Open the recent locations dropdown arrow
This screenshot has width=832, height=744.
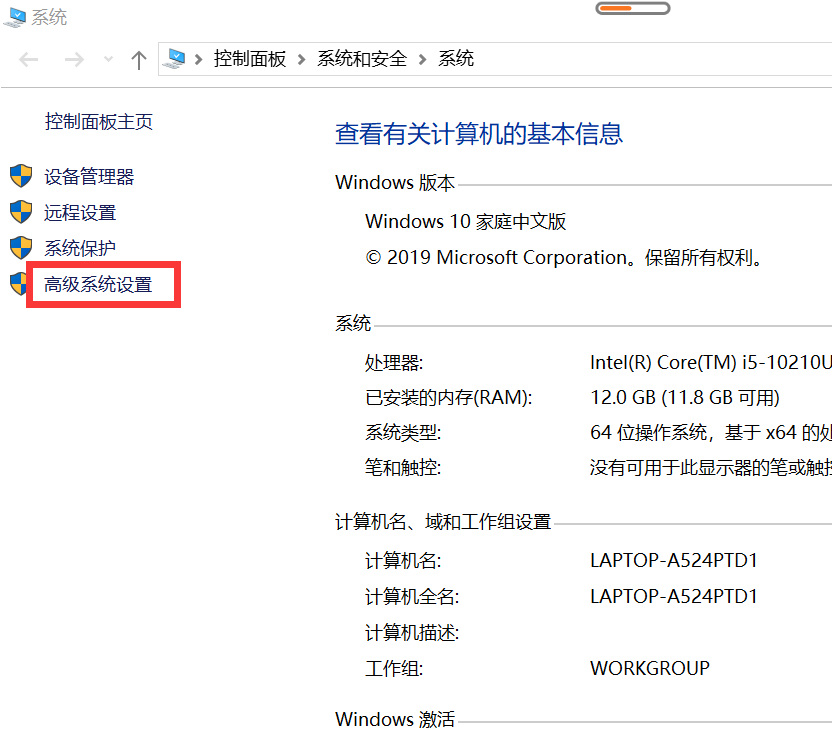pyautogui.click(x=108, y=59)
